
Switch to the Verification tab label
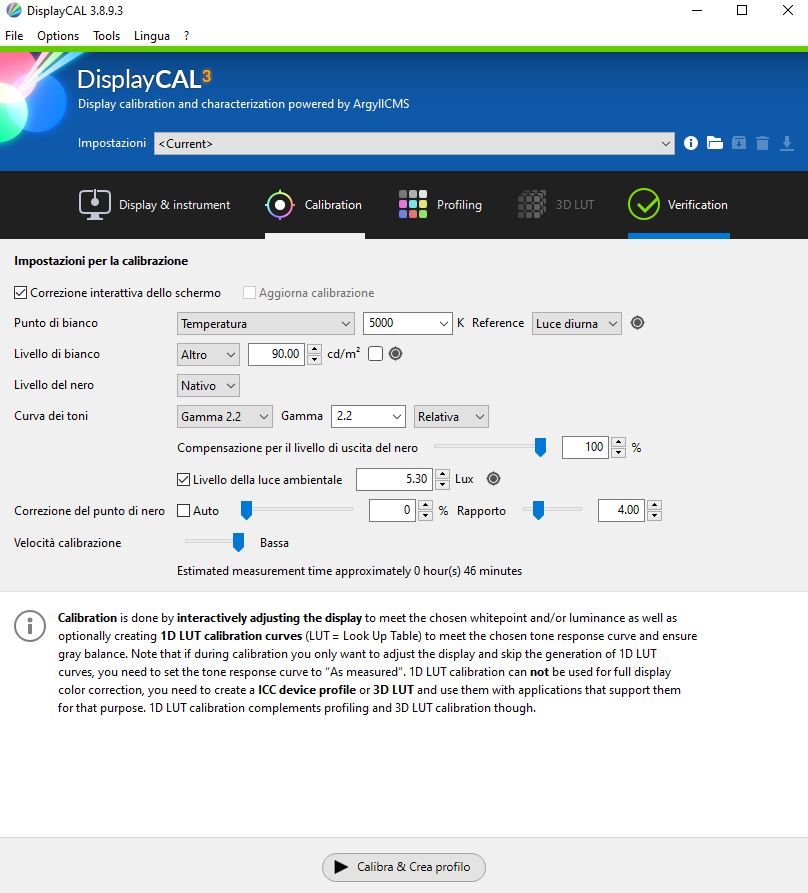click(x=698, y=205)
